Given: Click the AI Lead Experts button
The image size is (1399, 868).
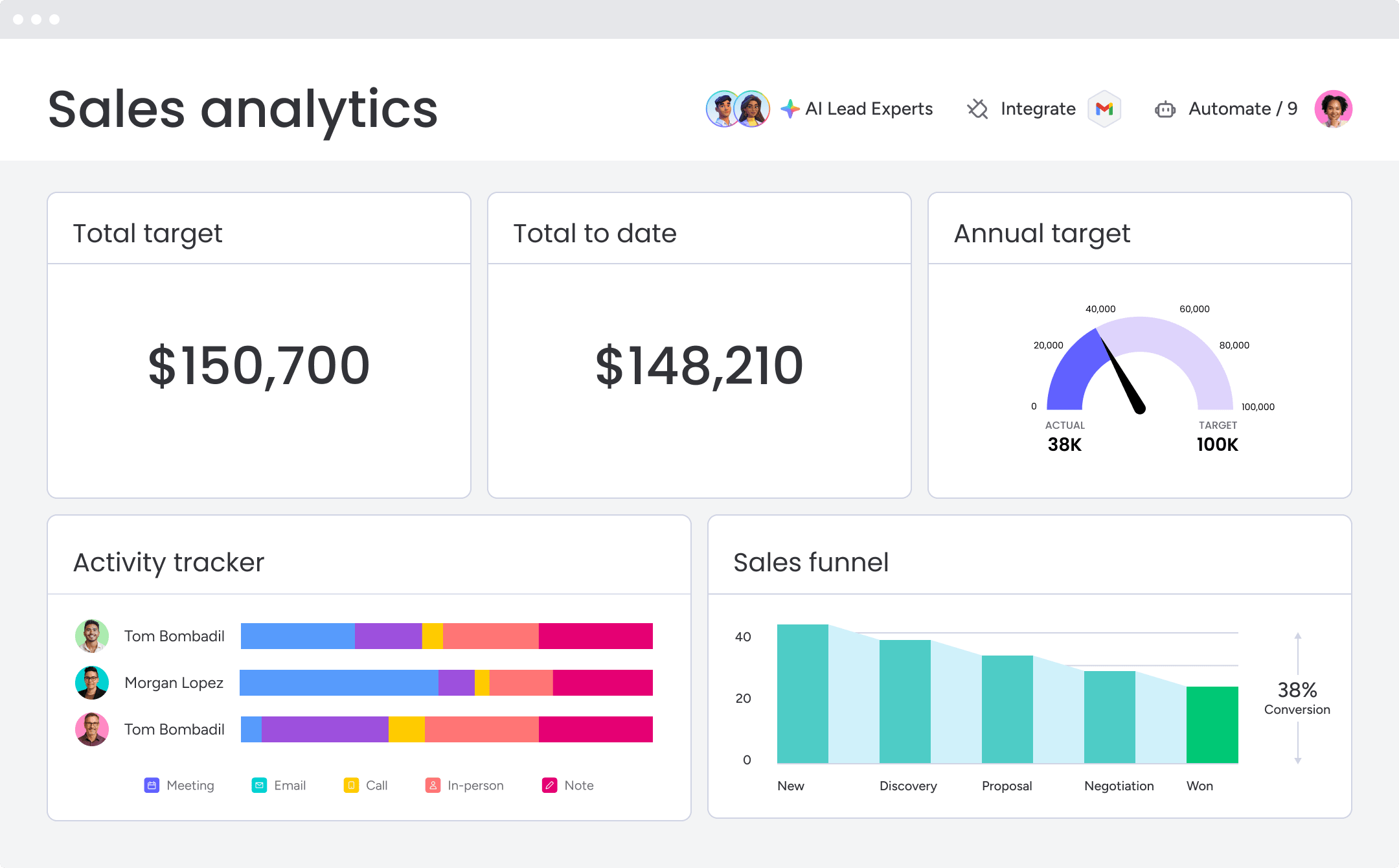Looking at the screenshot, I should point(869,108).
